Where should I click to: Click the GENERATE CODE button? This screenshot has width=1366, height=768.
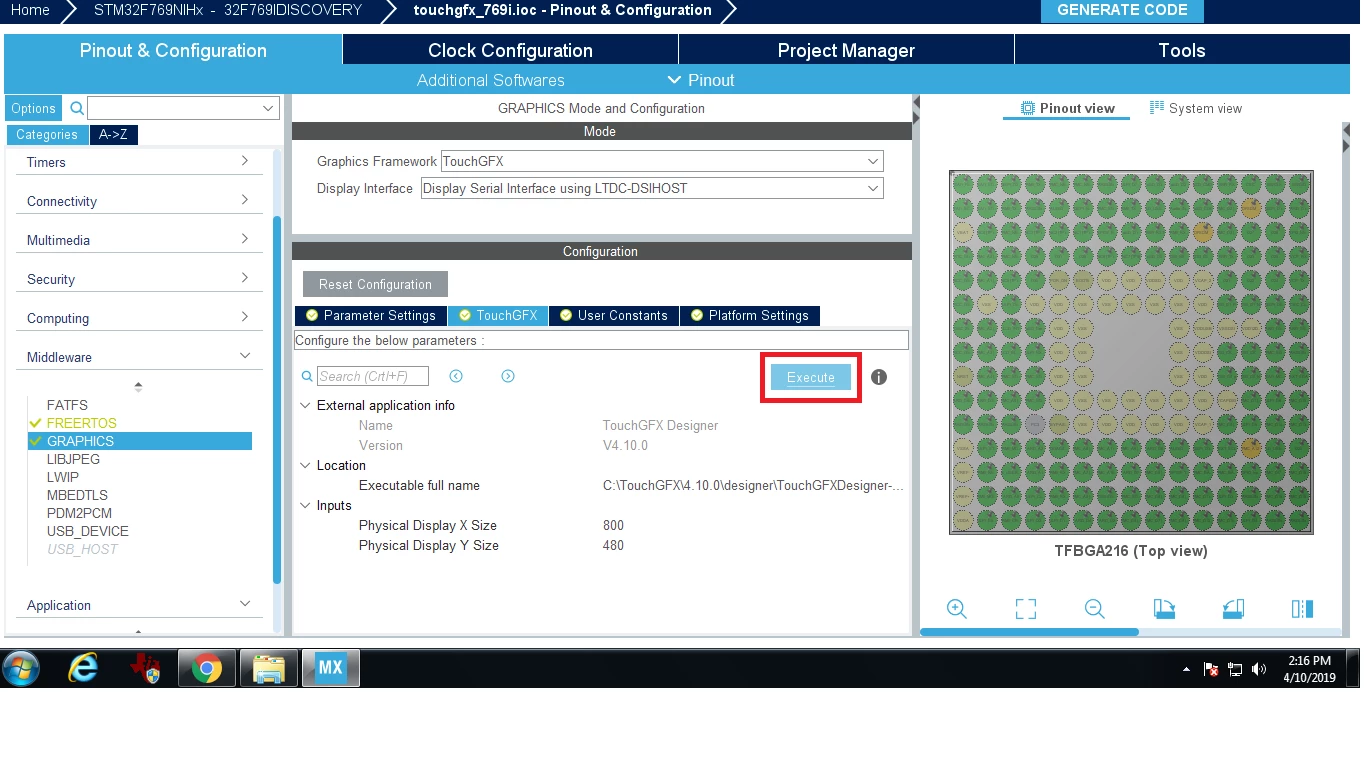[1122, 10]
